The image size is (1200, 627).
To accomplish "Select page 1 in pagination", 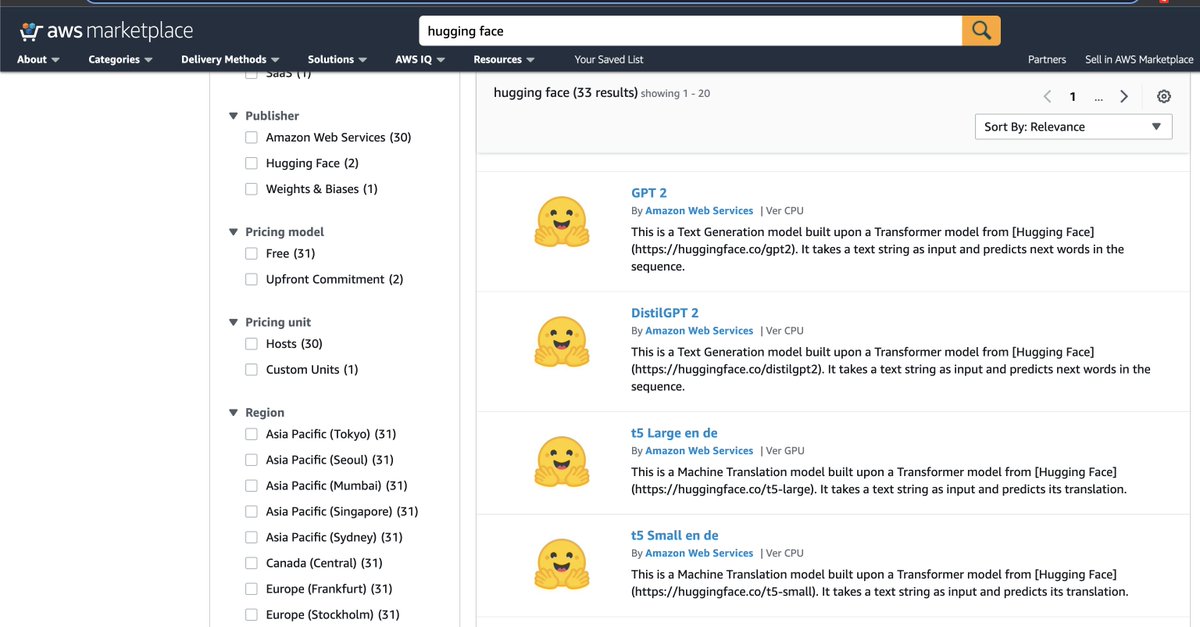I will point(1073,97).
